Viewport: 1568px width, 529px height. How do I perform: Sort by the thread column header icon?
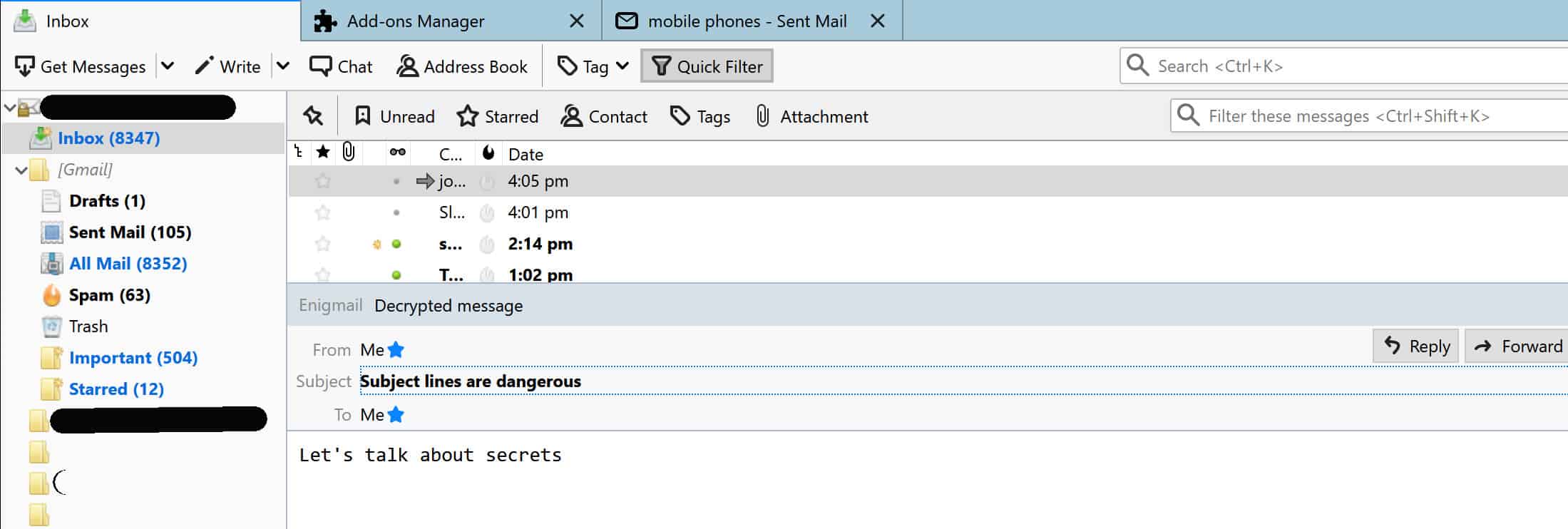(x=299, y=153)
